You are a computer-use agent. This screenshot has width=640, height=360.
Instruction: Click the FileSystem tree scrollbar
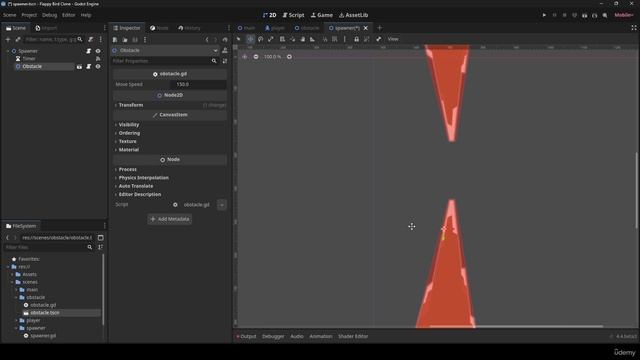tap(103, 290)
